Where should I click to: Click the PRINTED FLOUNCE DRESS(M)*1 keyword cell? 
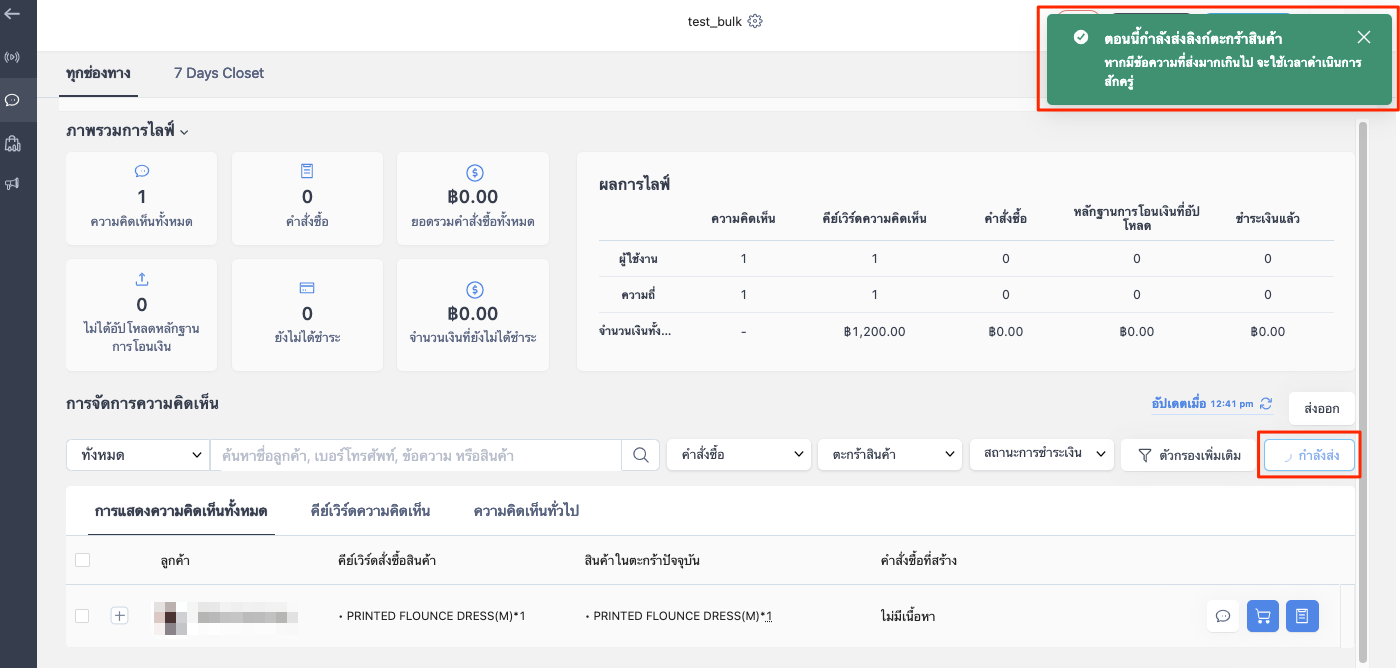(x=432, y=616)
